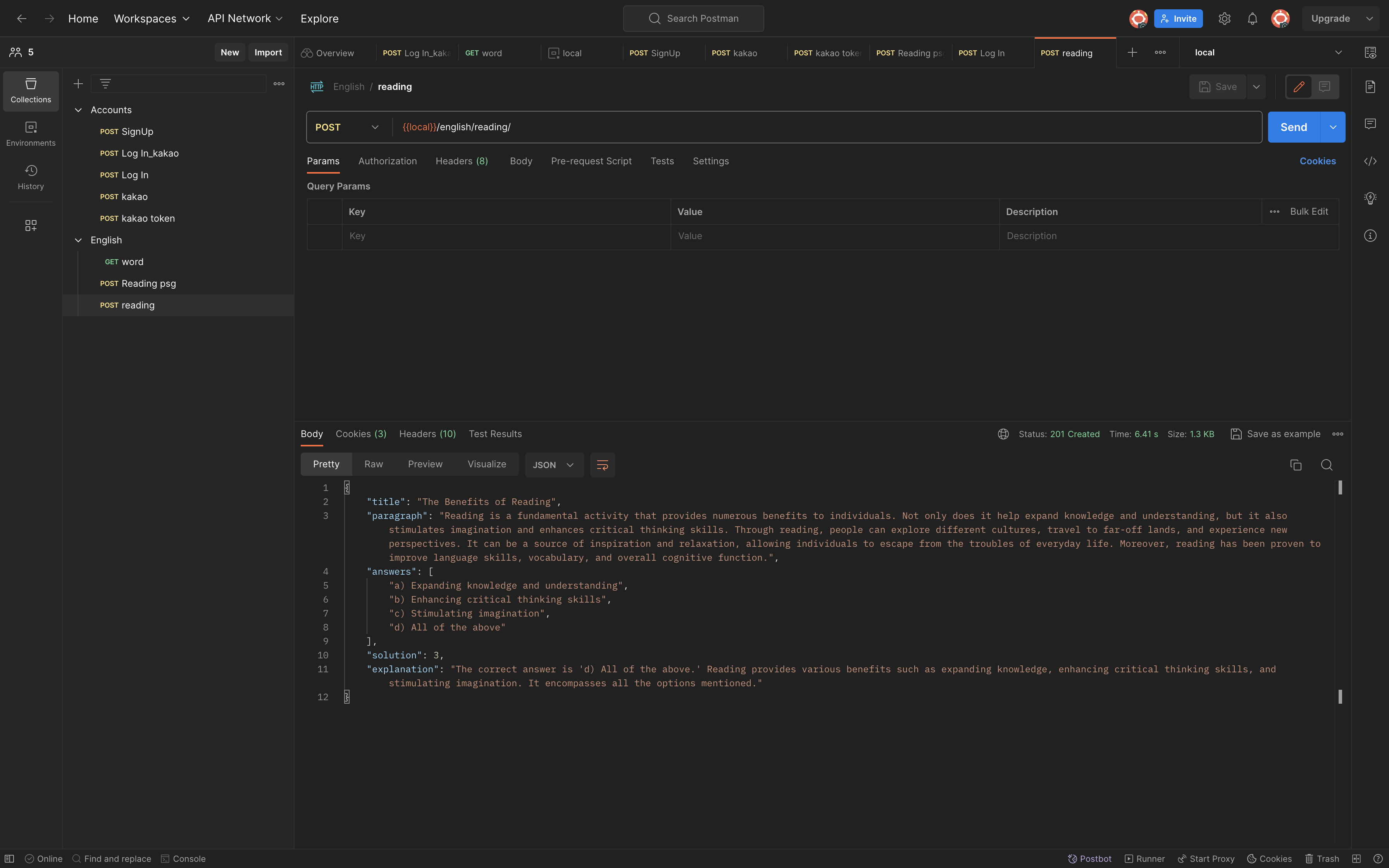Open the request Body tab
Image resolution: width=1389 pixels, height=868 pixels.
[520, 161]
